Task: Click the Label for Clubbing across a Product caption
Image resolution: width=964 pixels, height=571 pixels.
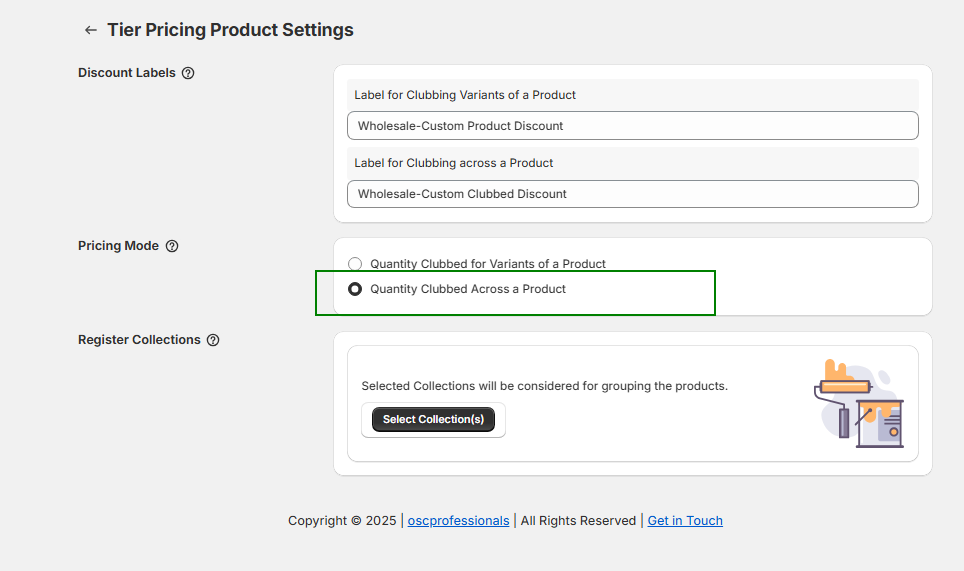Action: pos(454,163)
